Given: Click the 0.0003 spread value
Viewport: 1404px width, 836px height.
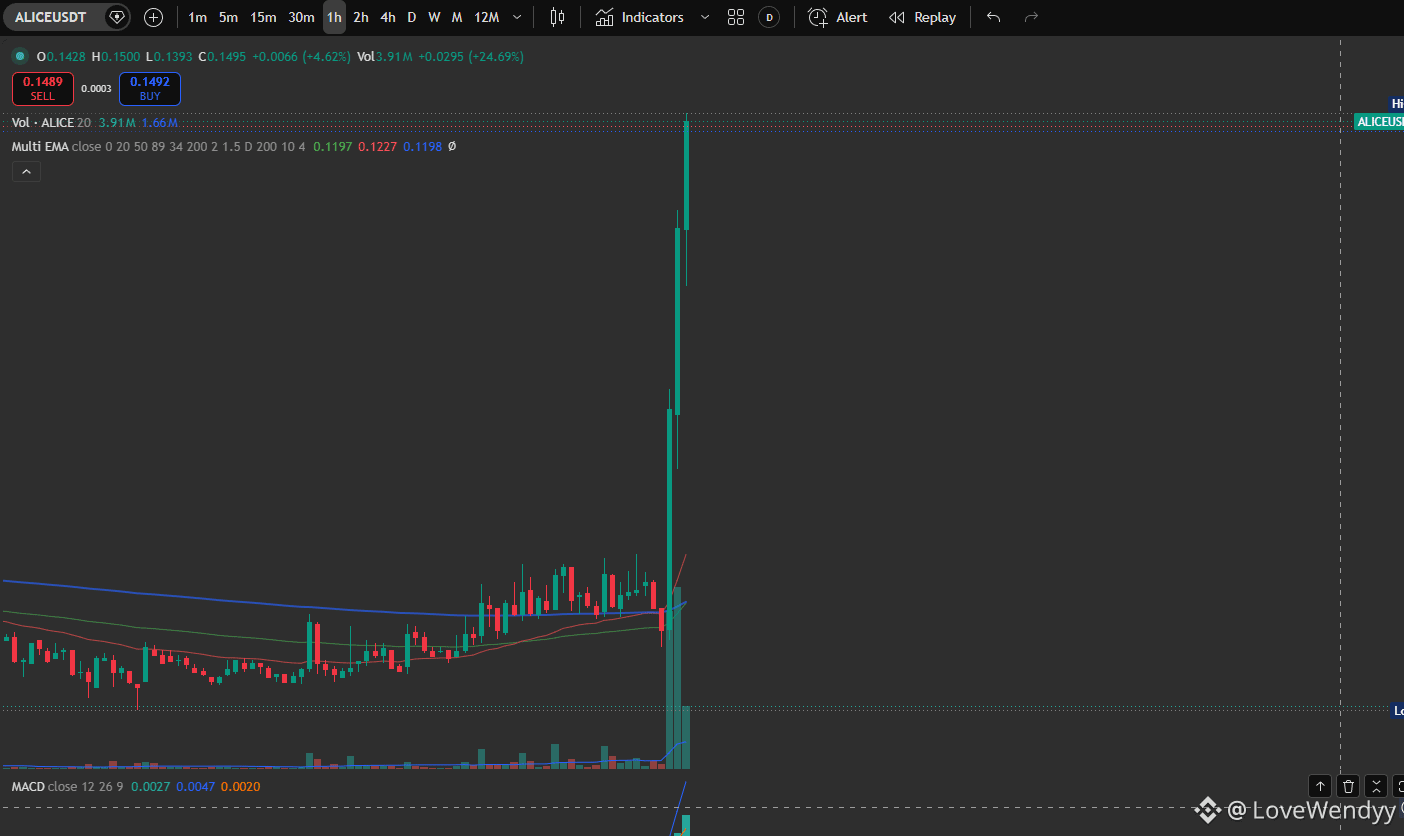Looking at the screenshot, I should pos(96,89).
